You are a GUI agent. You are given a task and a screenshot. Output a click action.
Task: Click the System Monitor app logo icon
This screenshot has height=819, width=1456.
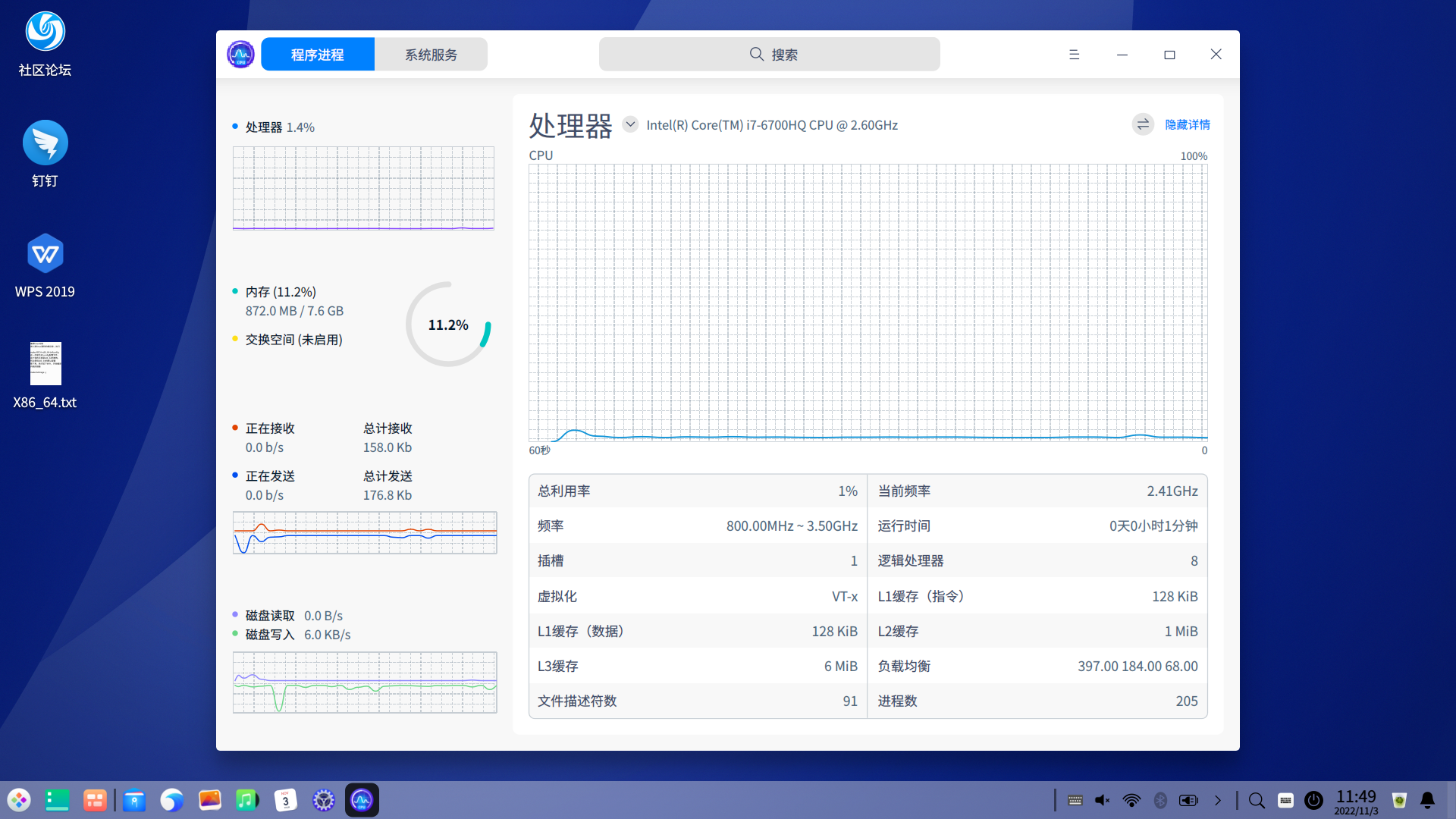[241, 55]
